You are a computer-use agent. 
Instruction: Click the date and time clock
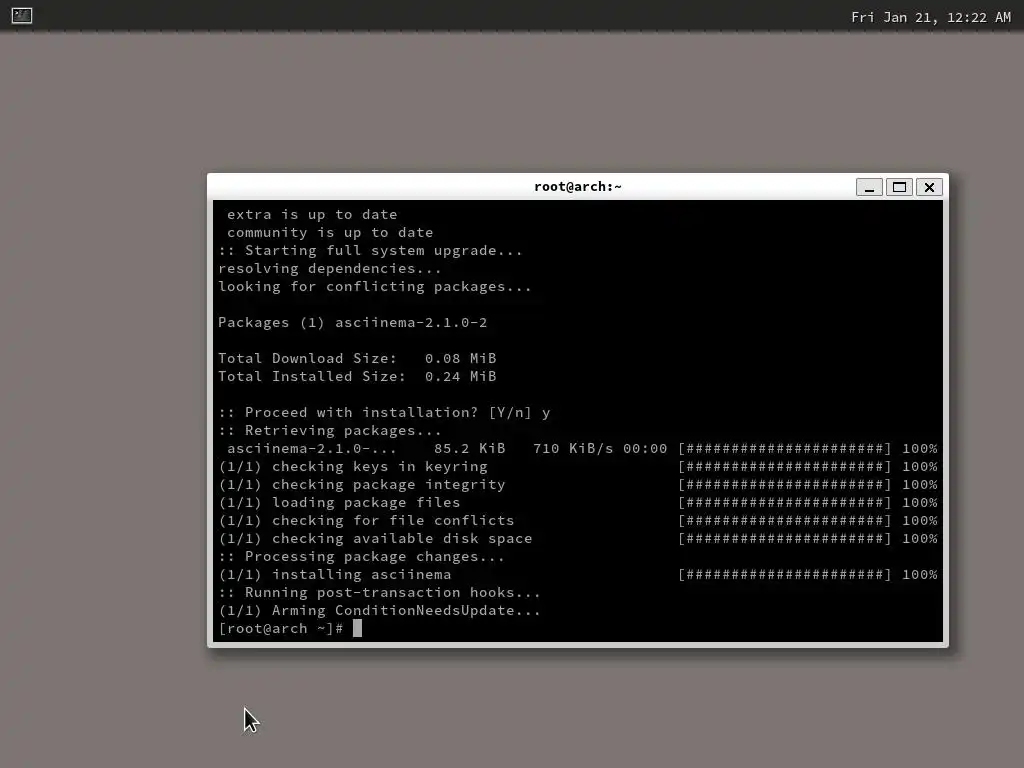pos(931,18)
